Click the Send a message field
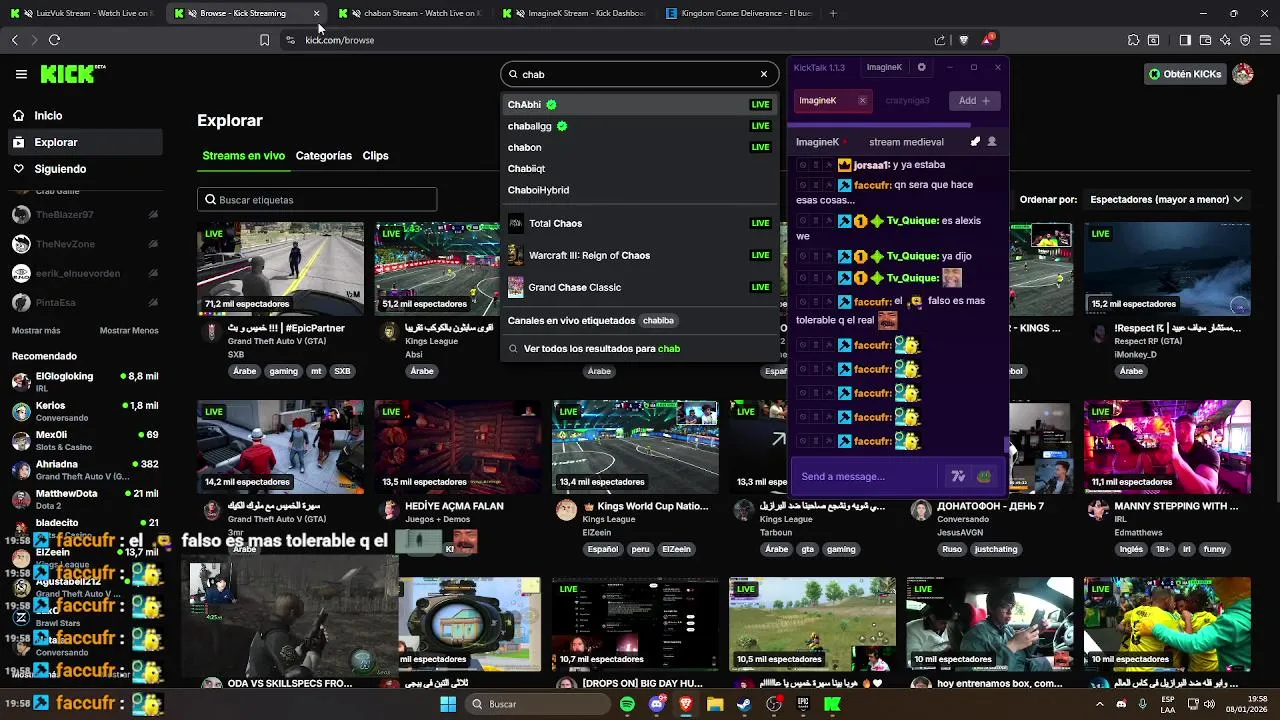 pos(865,477)
